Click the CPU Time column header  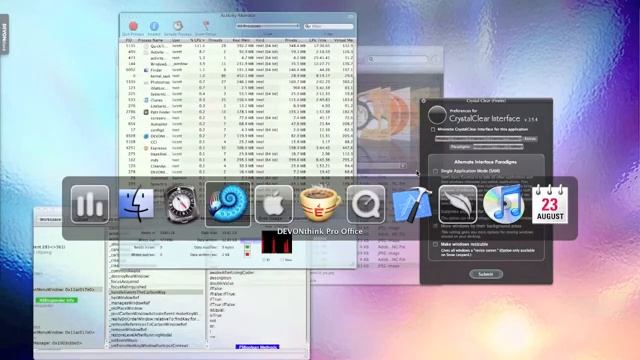[x=318, y=40]
